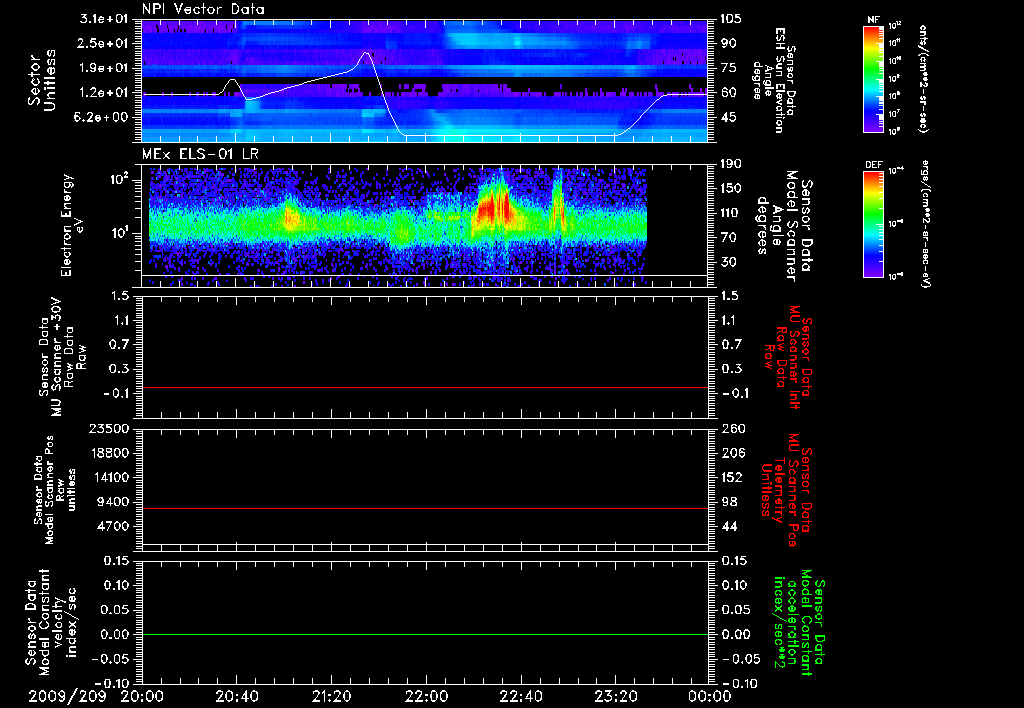
Task: Click the red "MU Scanner Inh" axis label
Action: tap(788, 357)
